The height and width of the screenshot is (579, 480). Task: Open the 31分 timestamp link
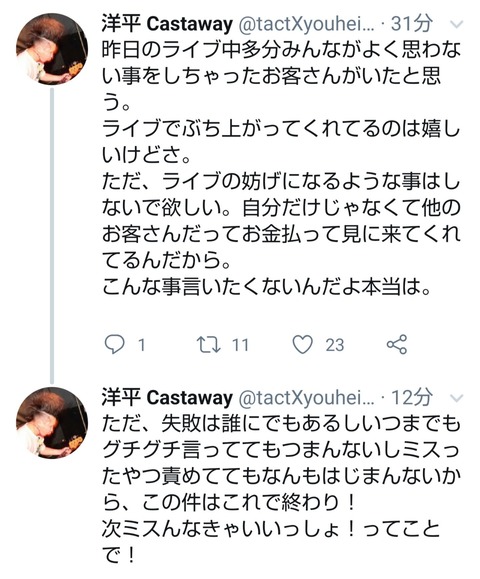[x=412, y=24]
